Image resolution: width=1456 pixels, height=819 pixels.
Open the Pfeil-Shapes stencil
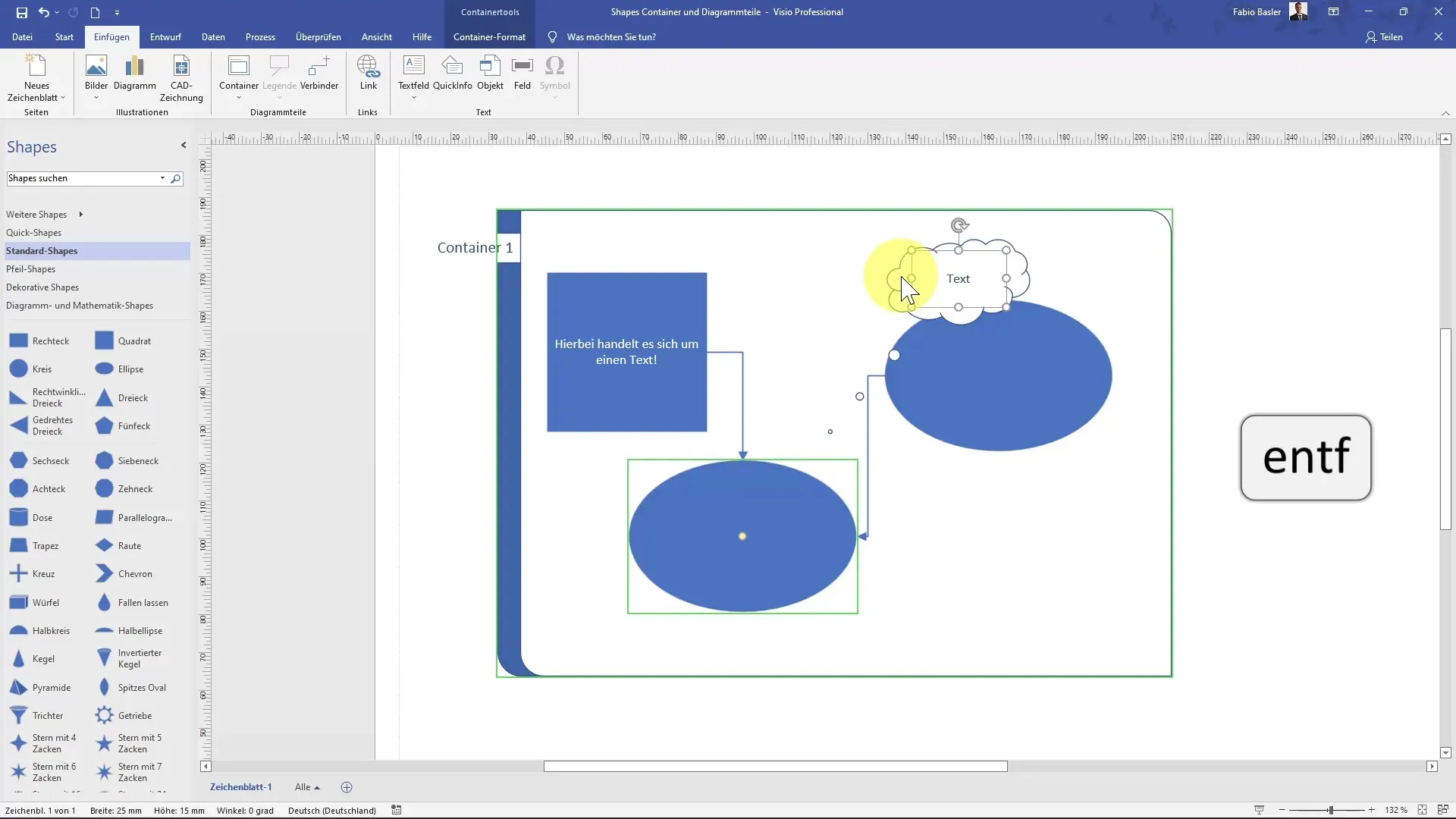click(30, 269)
